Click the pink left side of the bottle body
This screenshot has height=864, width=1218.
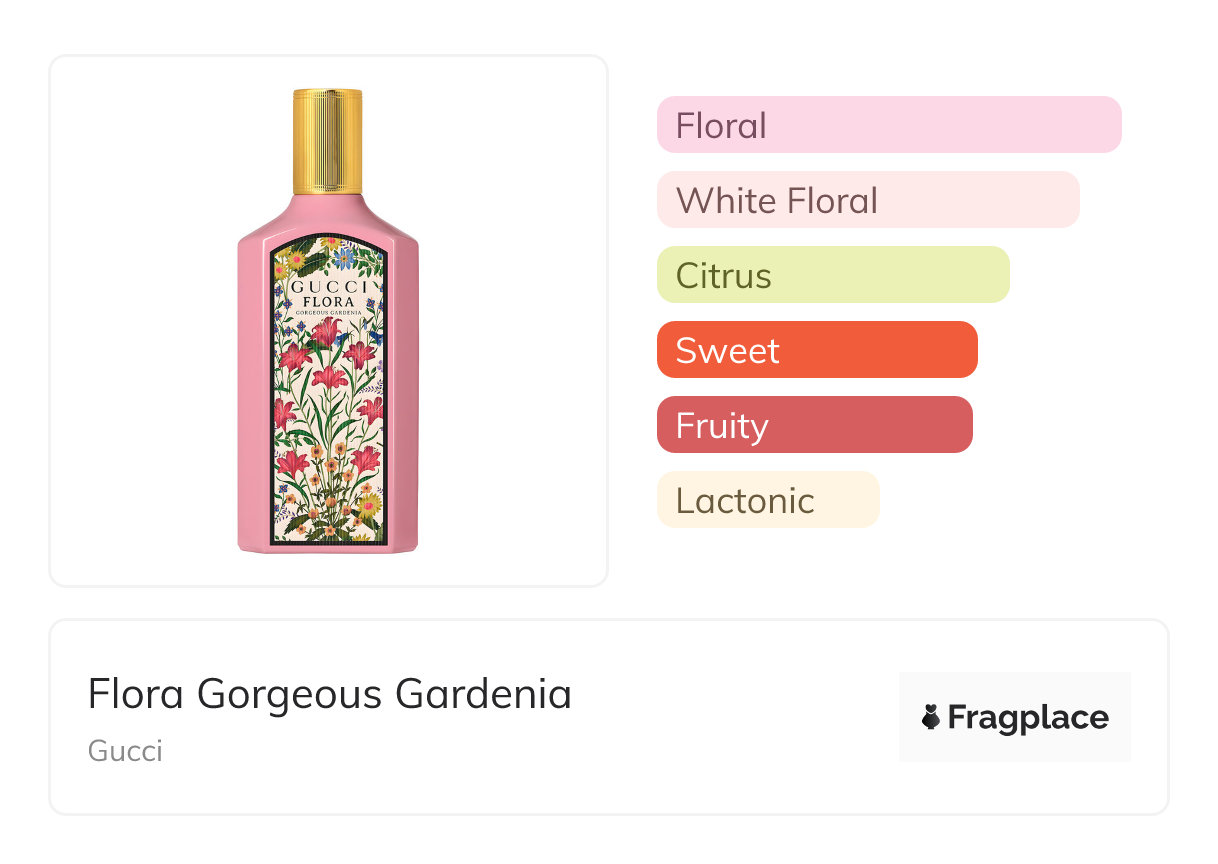[x=254, y=400]
